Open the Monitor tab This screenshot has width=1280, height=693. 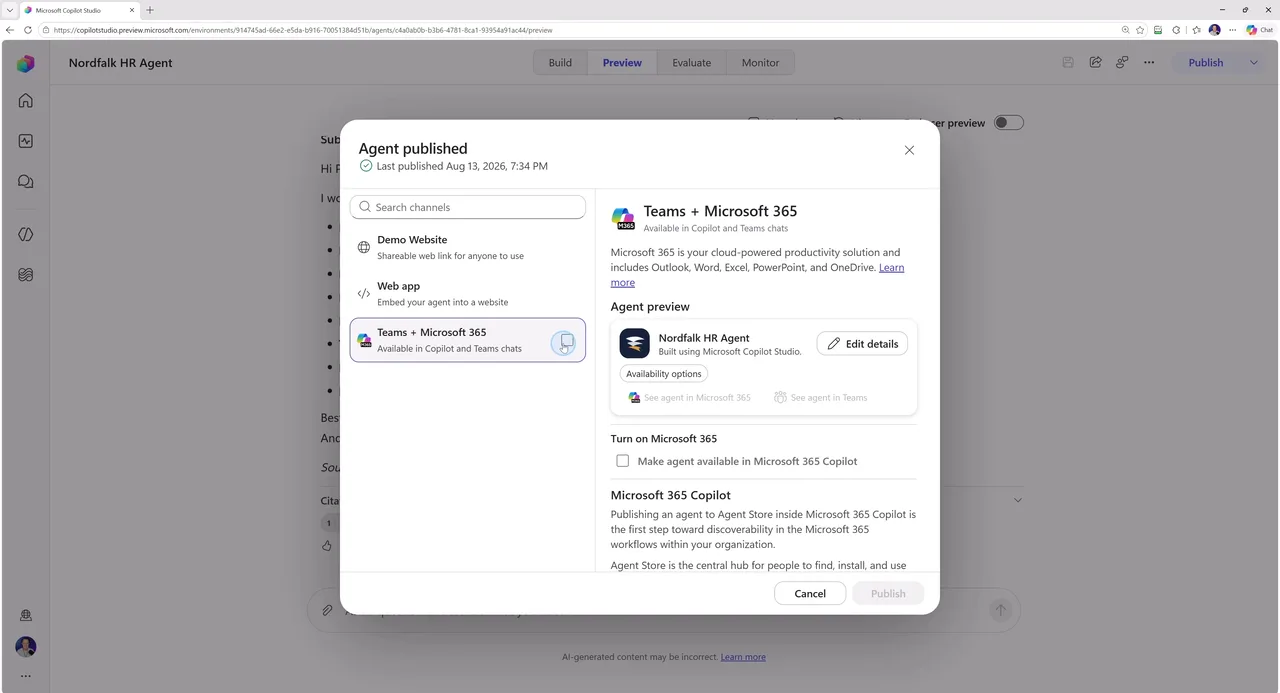coord(760,62)
